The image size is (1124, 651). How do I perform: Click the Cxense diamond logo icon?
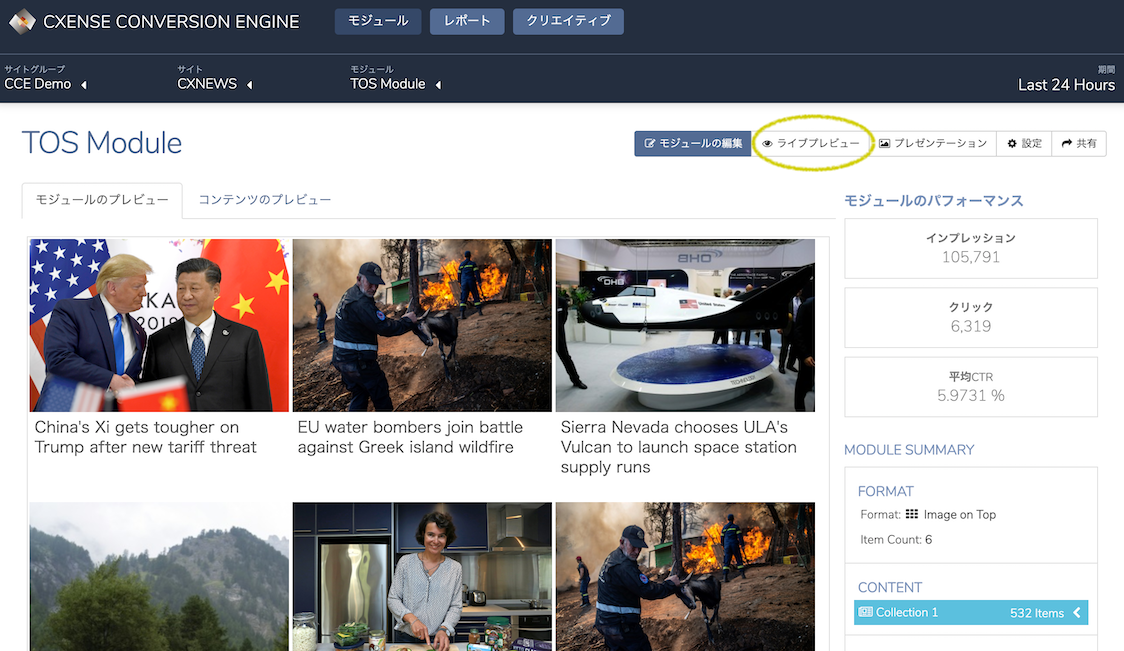click(22, 22)
